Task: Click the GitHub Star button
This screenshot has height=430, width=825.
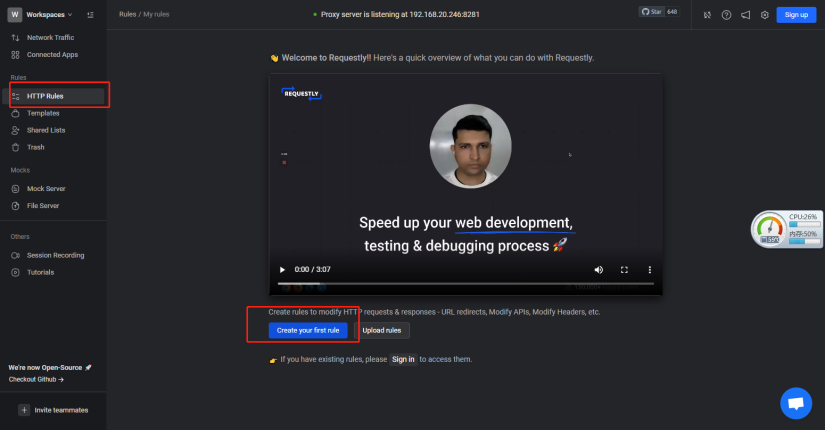Action: coord(651,12)
